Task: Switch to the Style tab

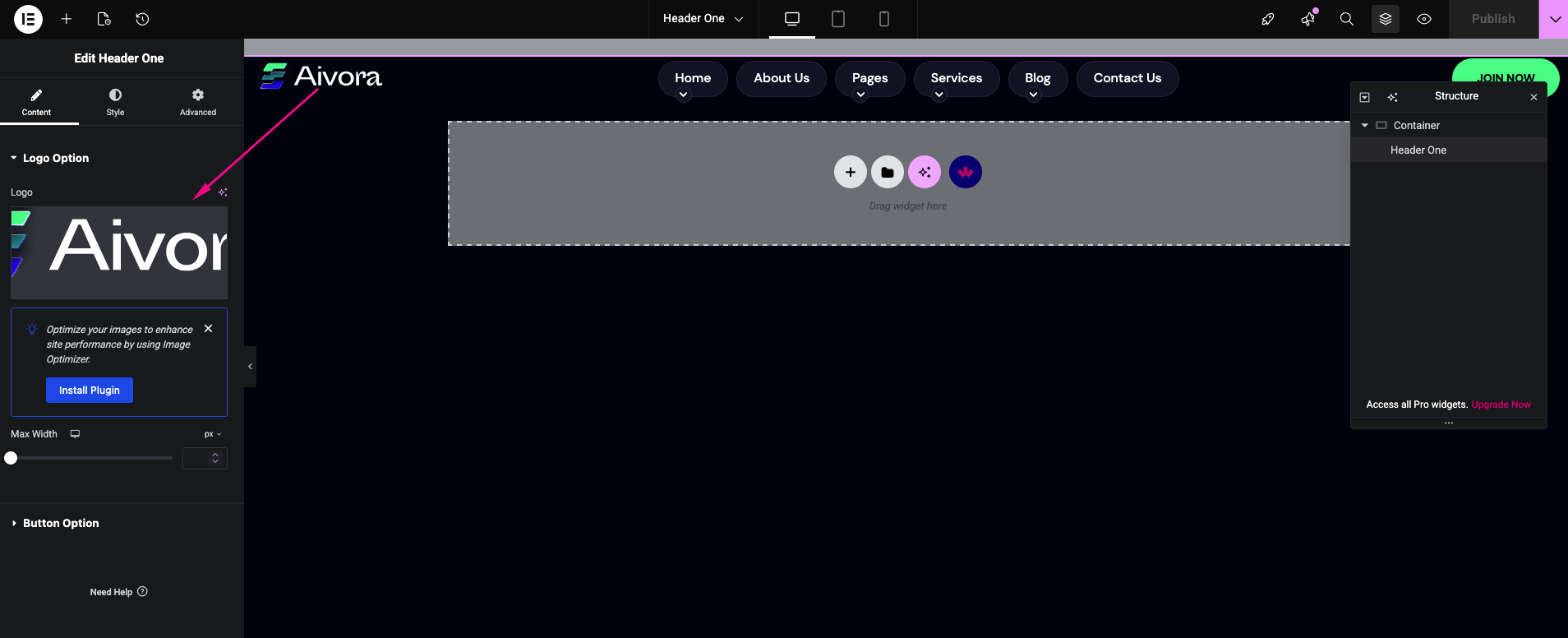Action: 115,102
